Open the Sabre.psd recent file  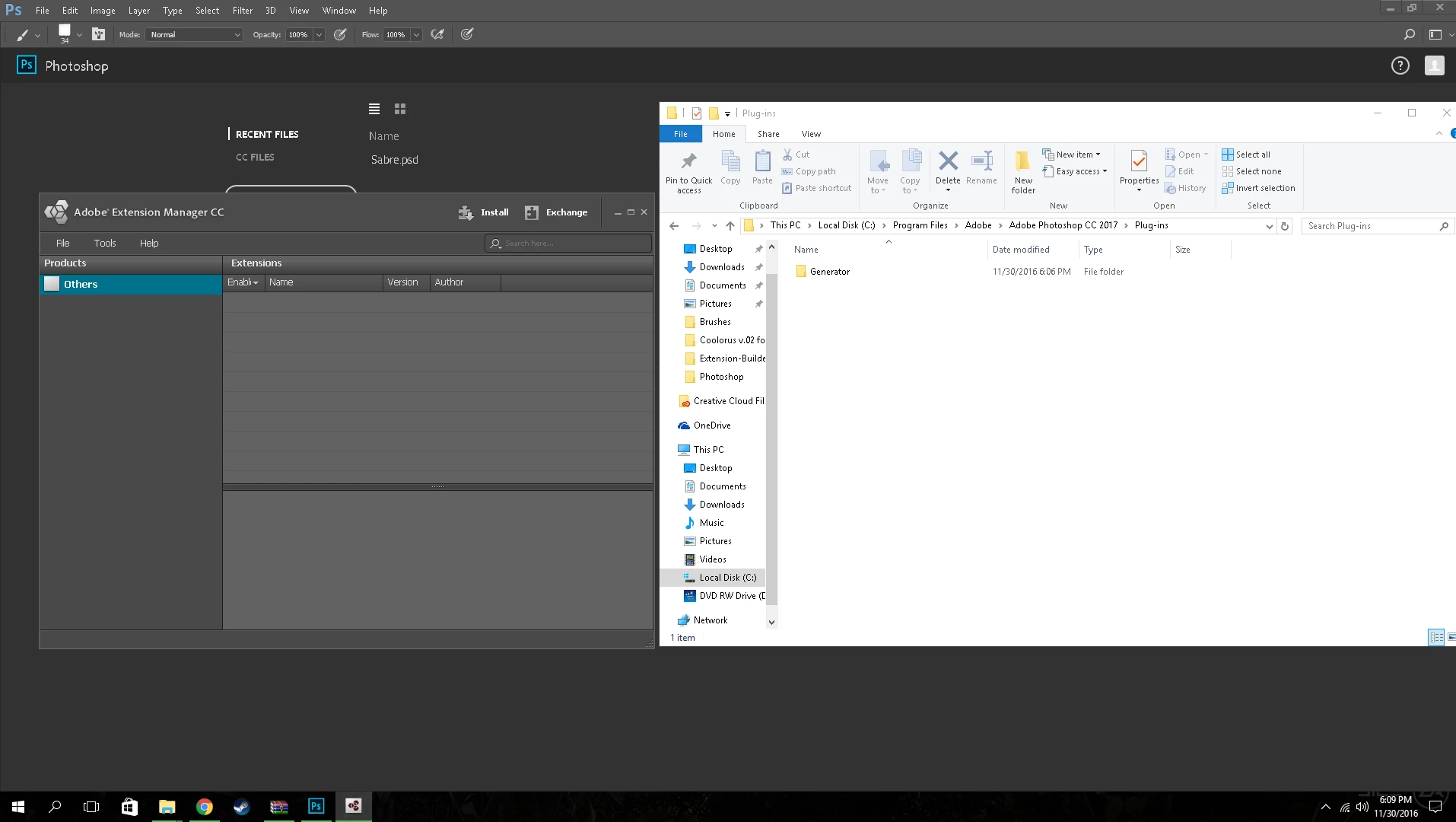point(394,160)
